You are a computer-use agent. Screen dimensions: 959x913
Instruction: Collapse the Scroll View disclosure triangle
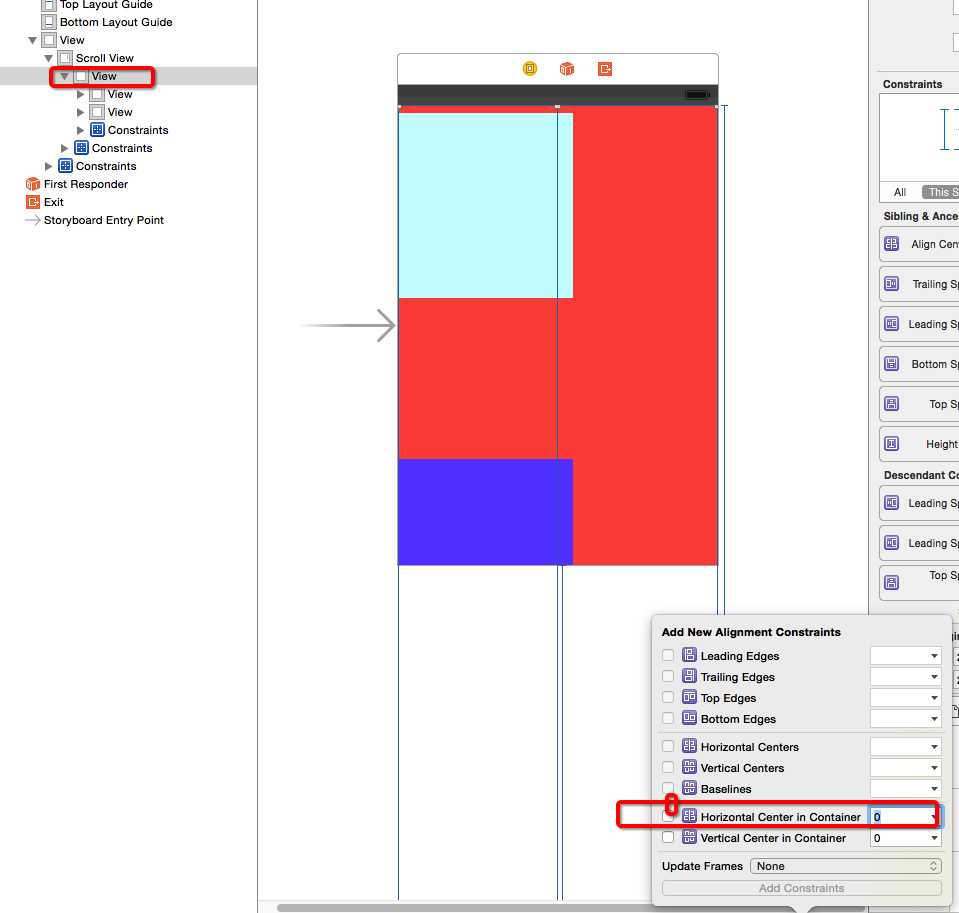tap(48, 58)
